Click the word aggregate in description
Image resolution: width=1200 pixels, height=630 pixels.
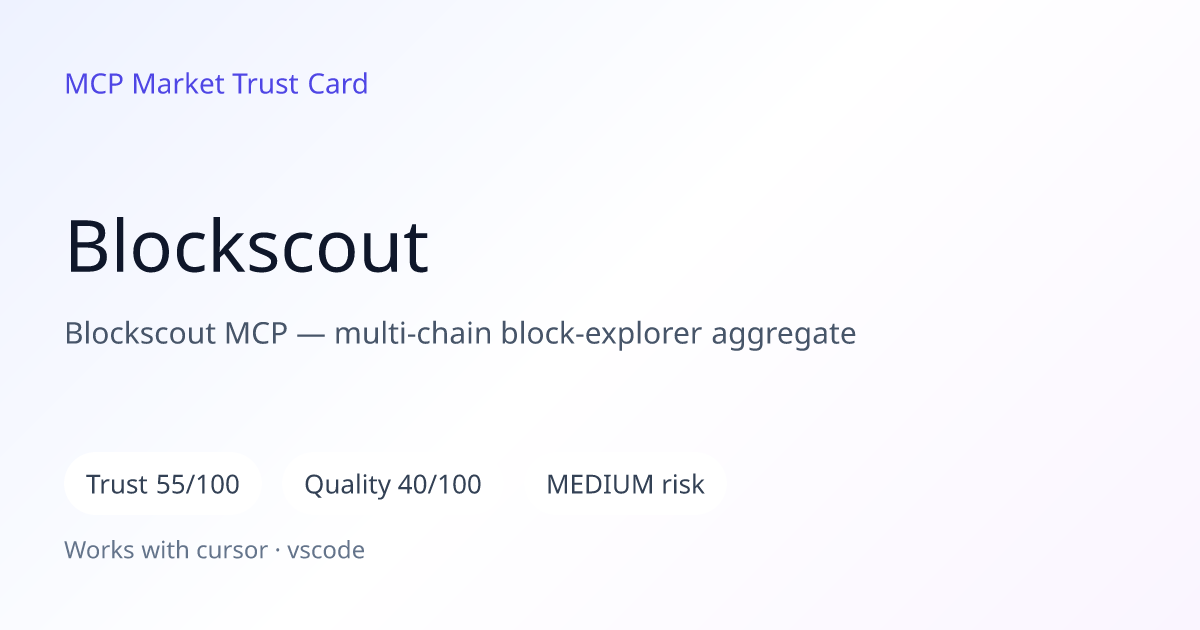coord(784,335)
